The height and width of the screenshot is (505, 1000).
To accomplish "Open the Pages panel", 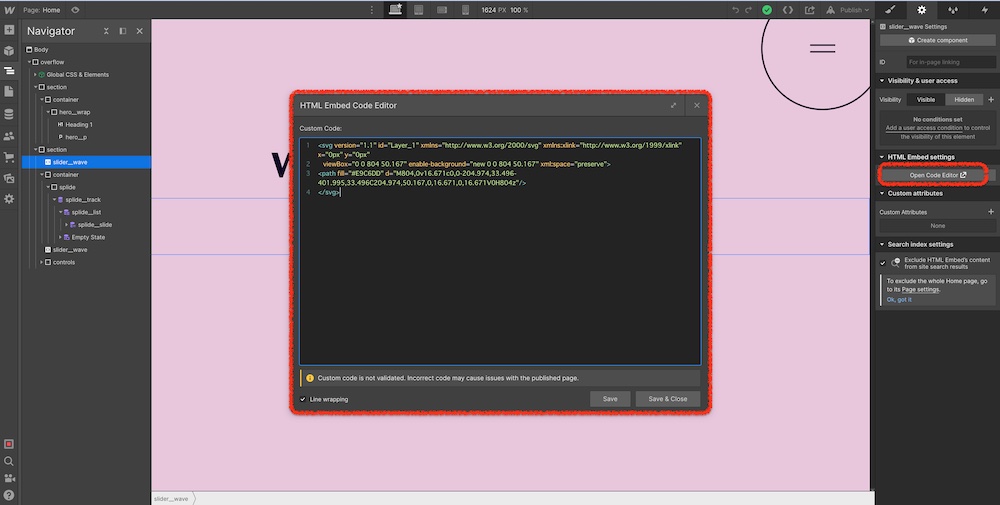I will tap(9, 92).
